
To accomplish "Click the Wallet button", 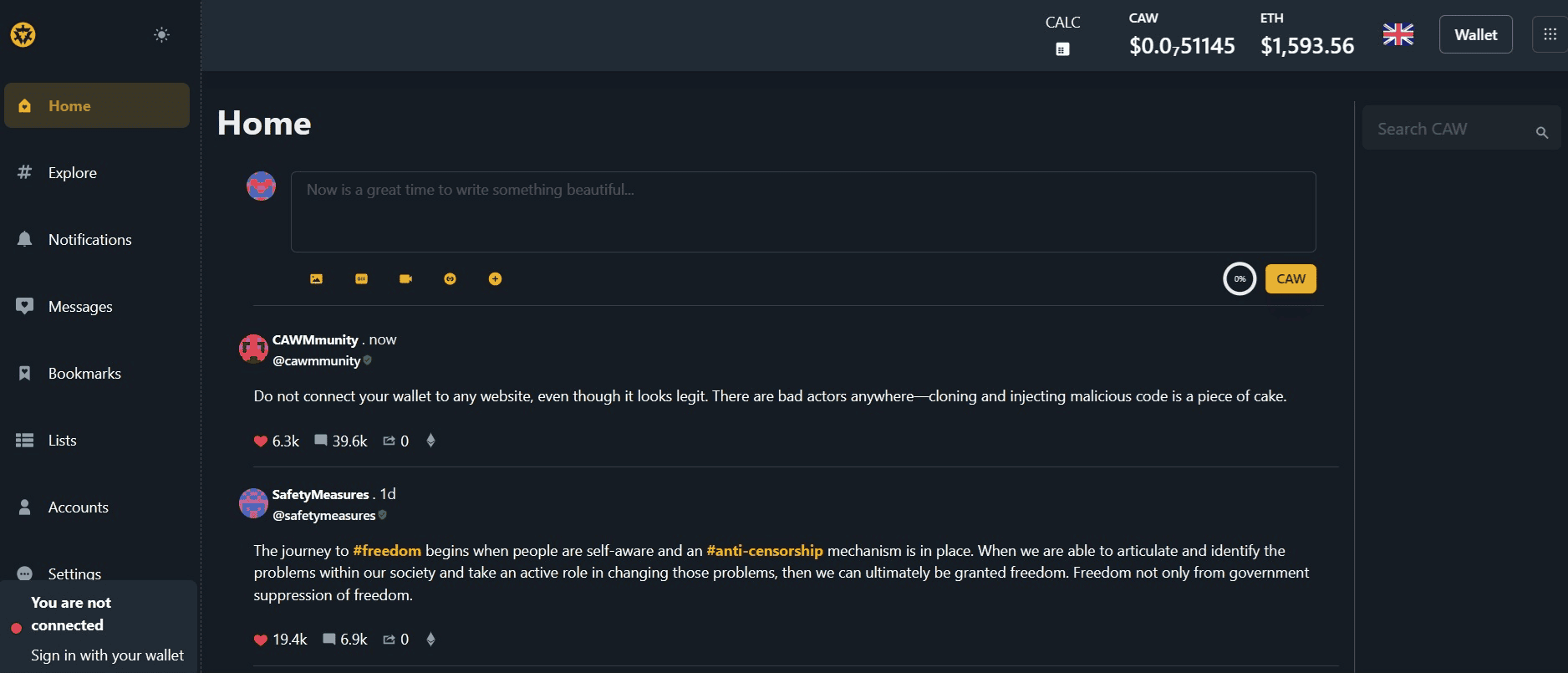I will pos(1475,34).
